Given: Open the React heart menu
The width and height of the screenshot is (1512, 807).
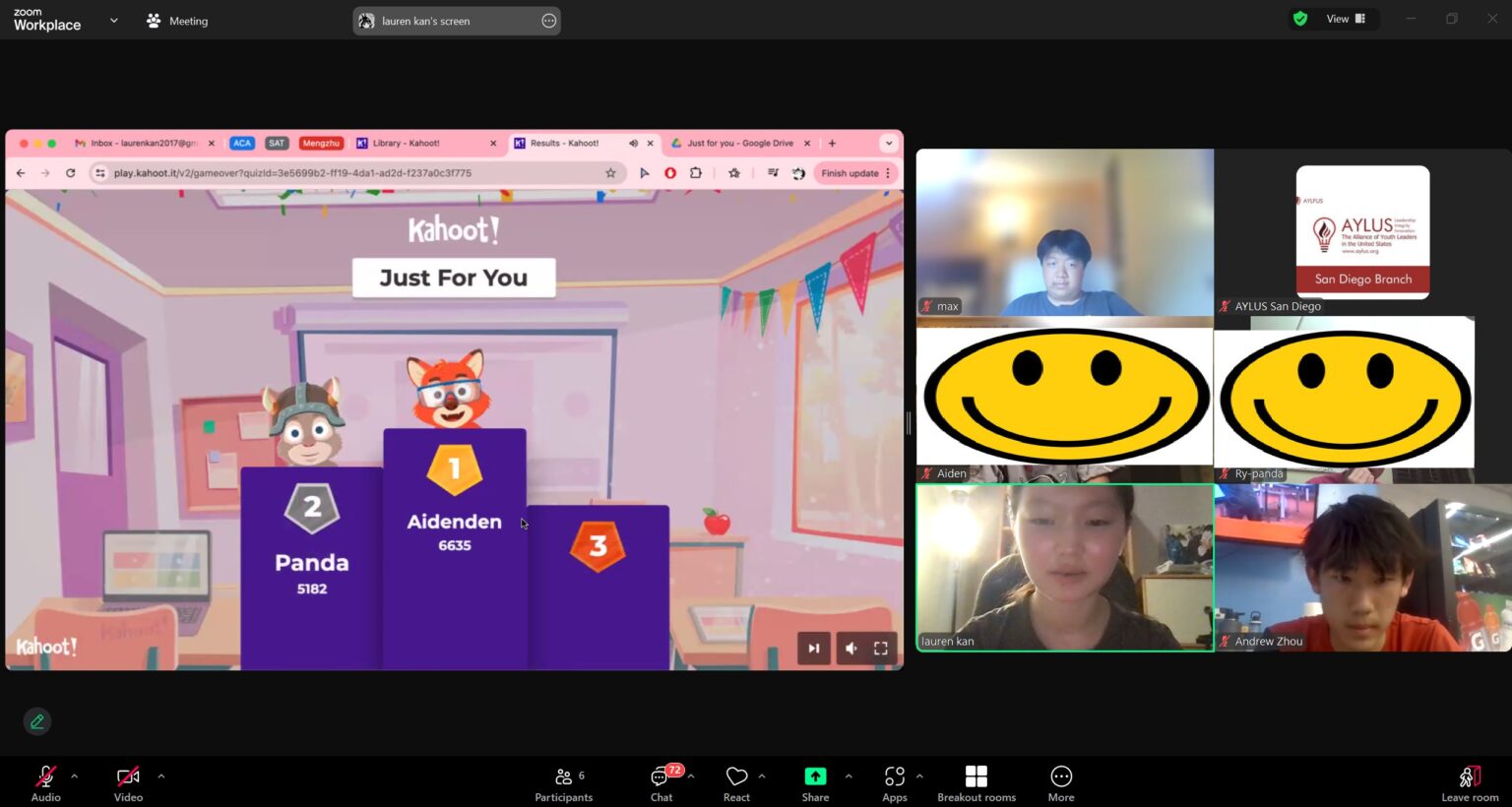Looking at the screenshot, I should (736, 783).
